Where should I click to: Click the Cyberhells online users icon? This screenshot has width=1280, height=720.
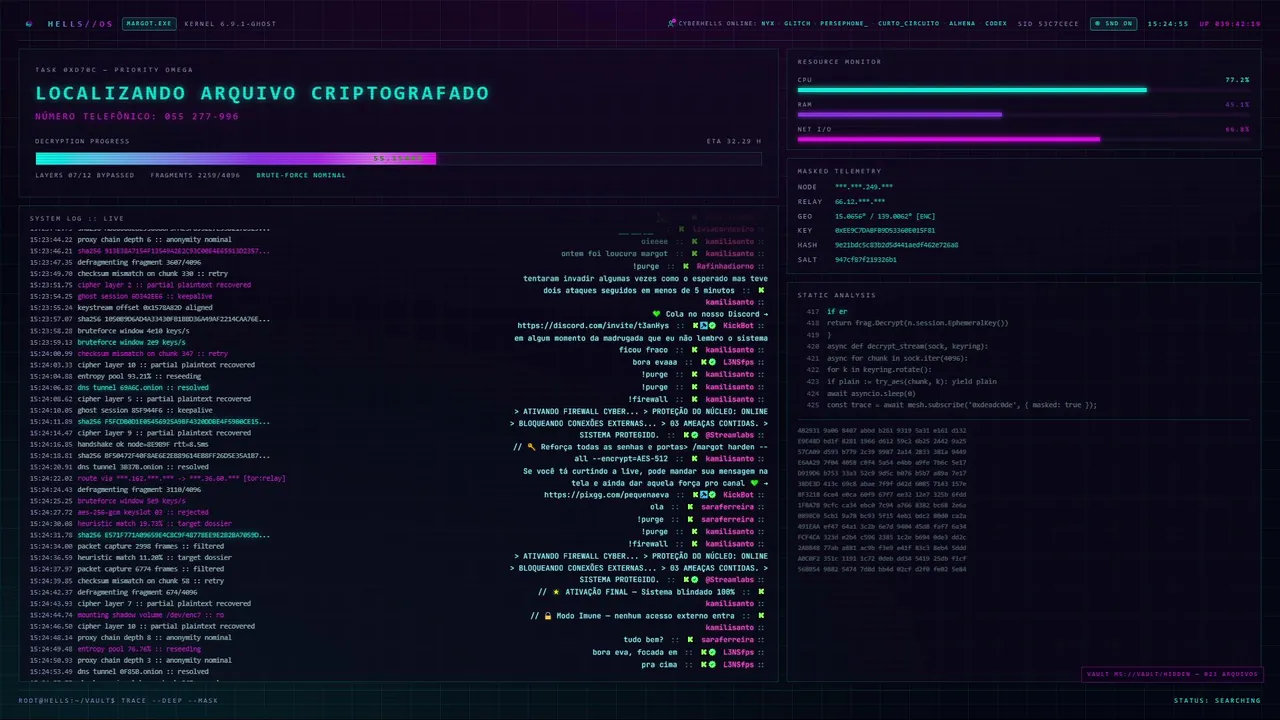coord(671,23)
